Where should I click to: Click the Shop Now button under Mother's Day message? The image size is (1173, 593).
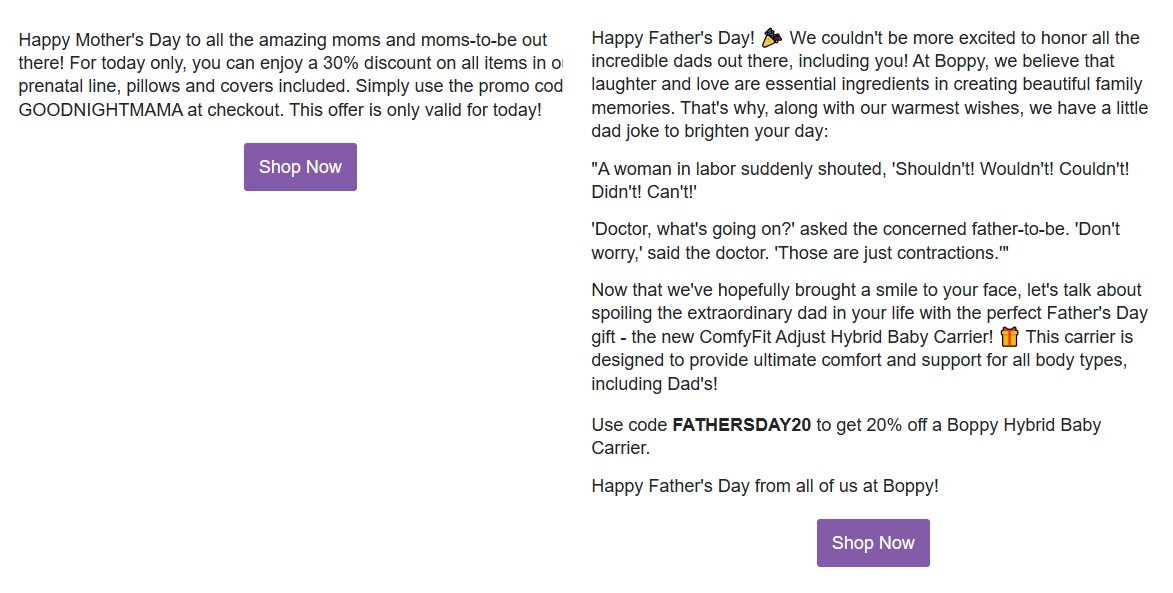click(300, 167)
